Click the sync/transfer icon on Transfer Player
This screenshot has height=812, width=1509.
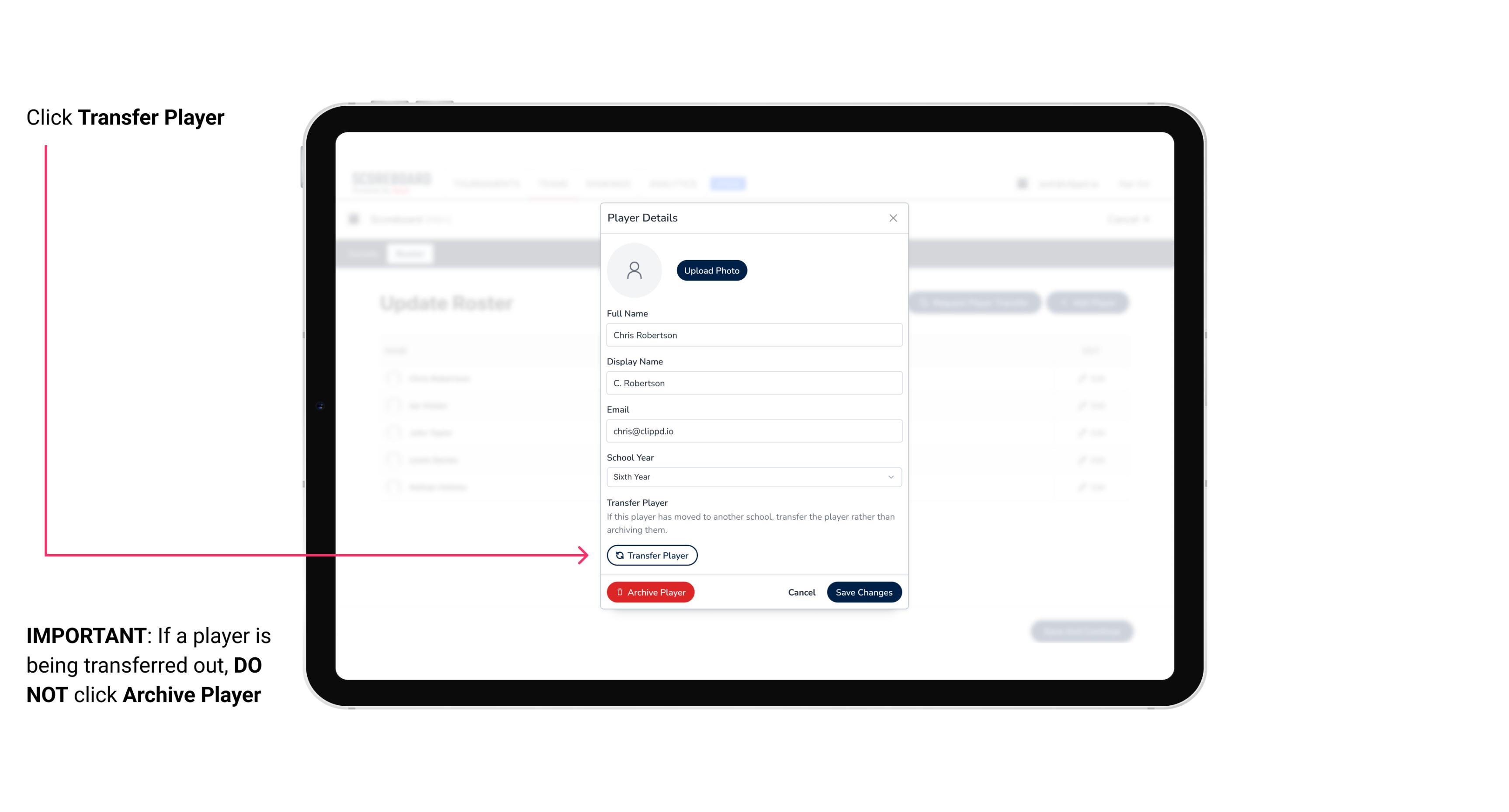[x=619, y=555]
